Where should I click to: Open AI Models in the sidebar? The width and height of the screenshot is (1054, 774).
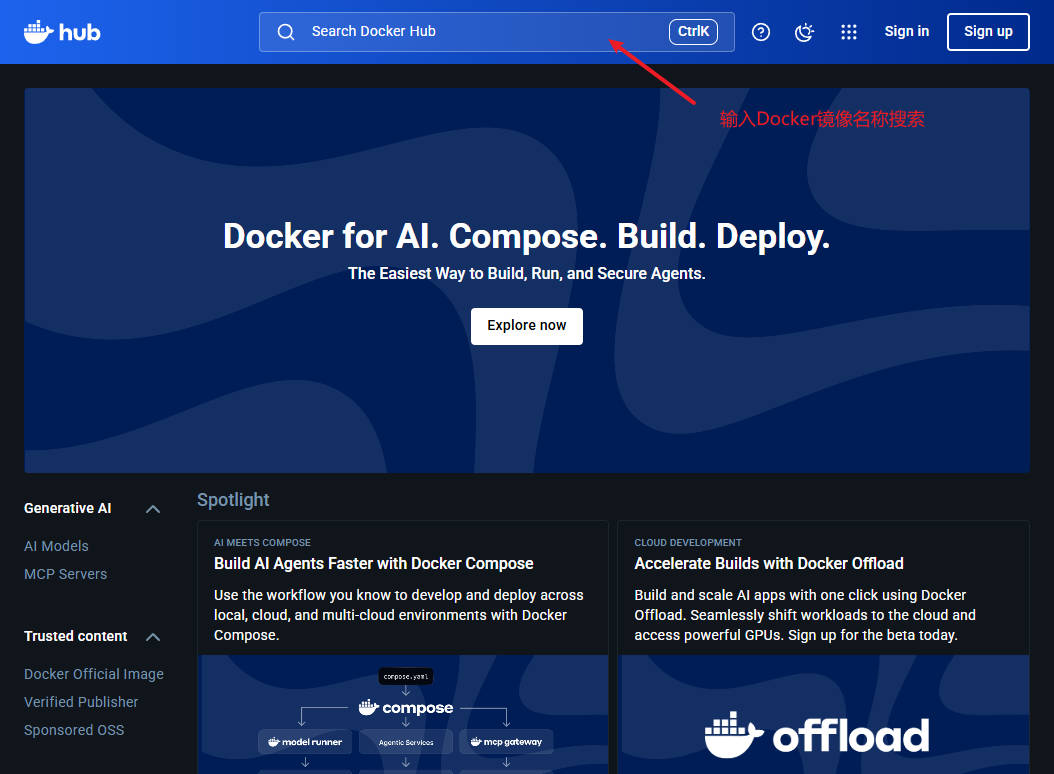56,546
